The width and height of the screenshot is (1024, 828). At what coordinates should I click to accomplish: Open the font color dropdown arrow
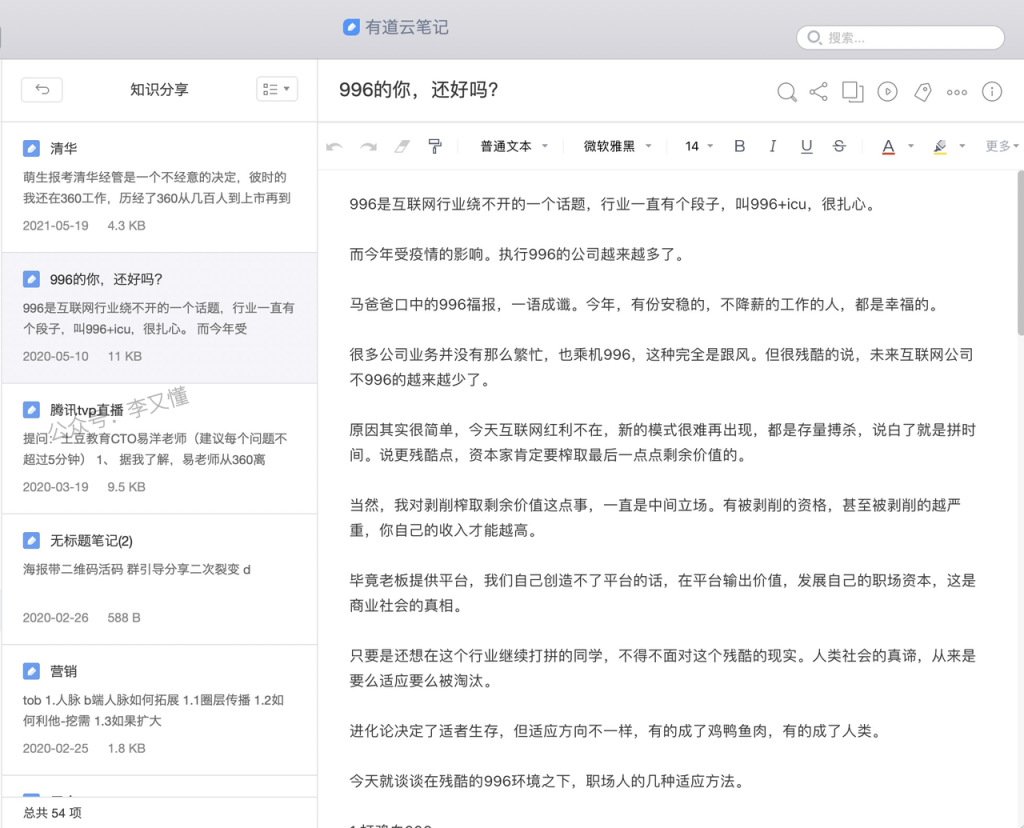(910, 146)
